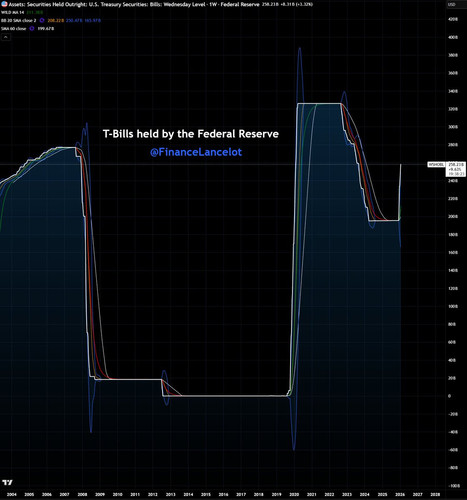Select the WILD MA 14 indicator legend
This screenshot has width=467, height=500.
pyautogui.click(x=13, y=12)
